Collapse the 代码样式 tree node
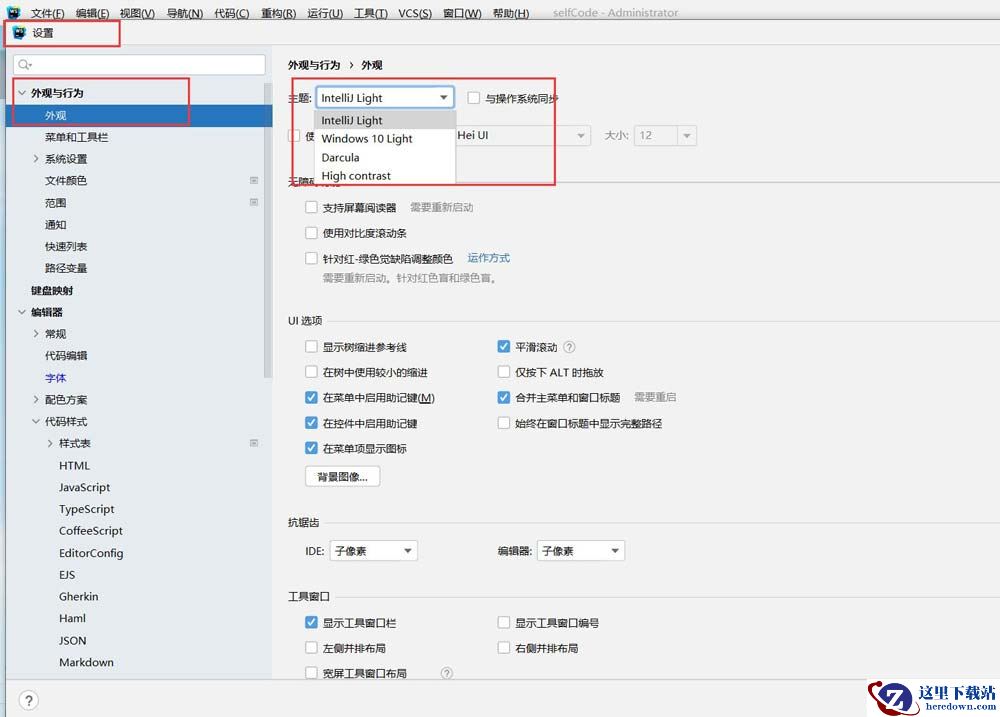 pyautogui.click(x=36, y=421)
